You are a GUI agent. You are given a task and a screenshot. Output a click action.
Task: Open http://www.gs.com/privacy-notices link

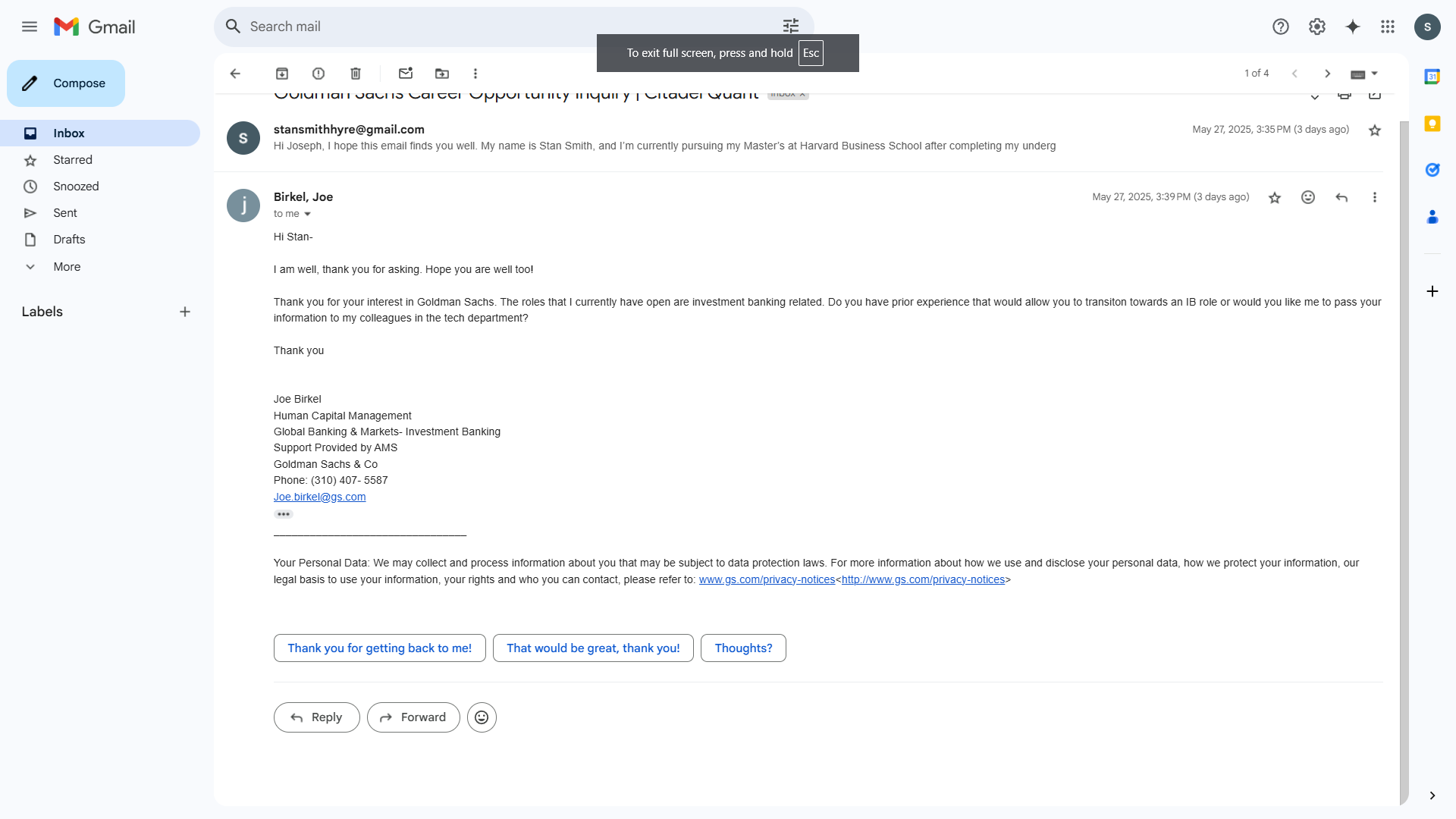point(923,579)
